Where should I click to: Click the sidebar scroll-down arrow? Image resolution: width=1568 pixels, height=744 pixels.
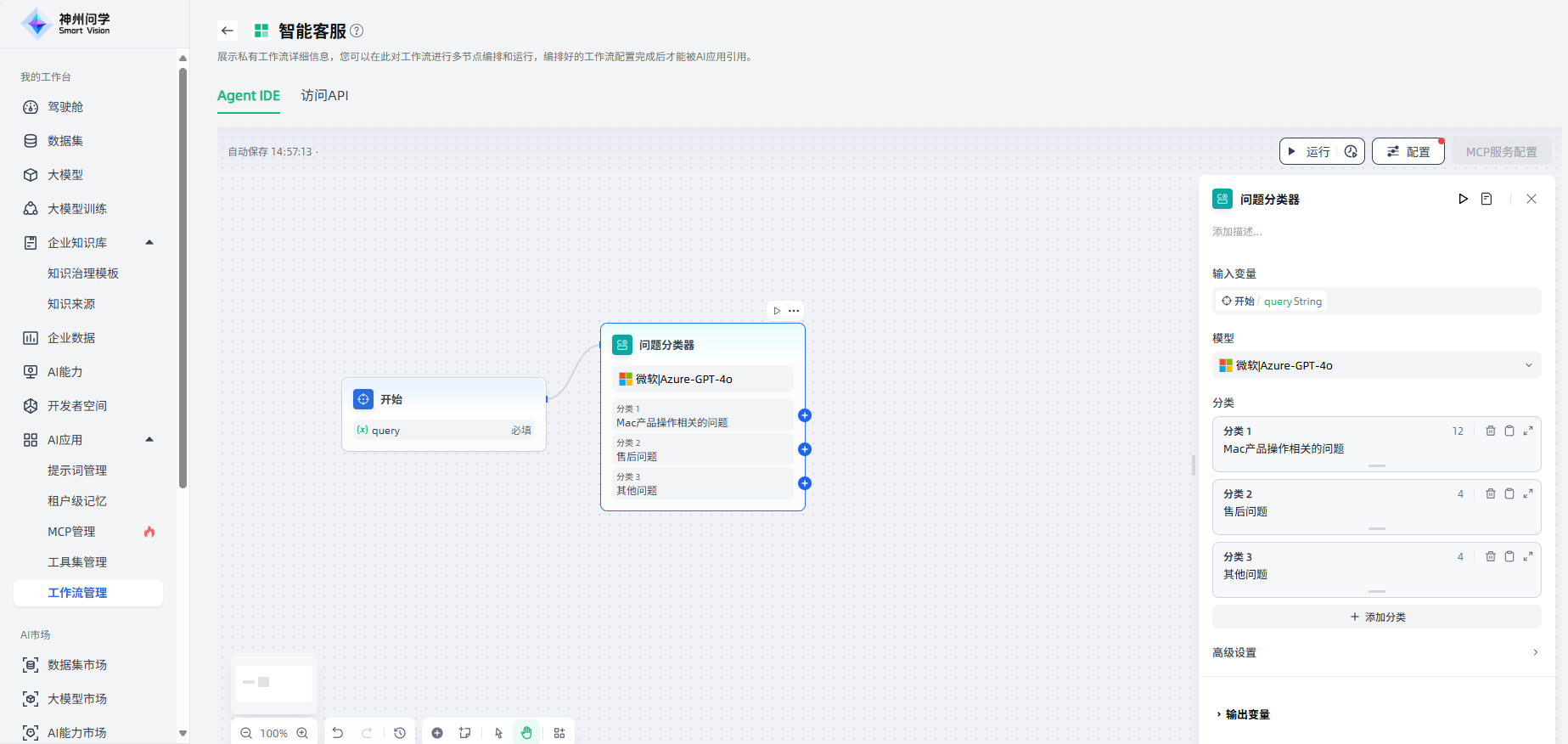coord(183,733)
